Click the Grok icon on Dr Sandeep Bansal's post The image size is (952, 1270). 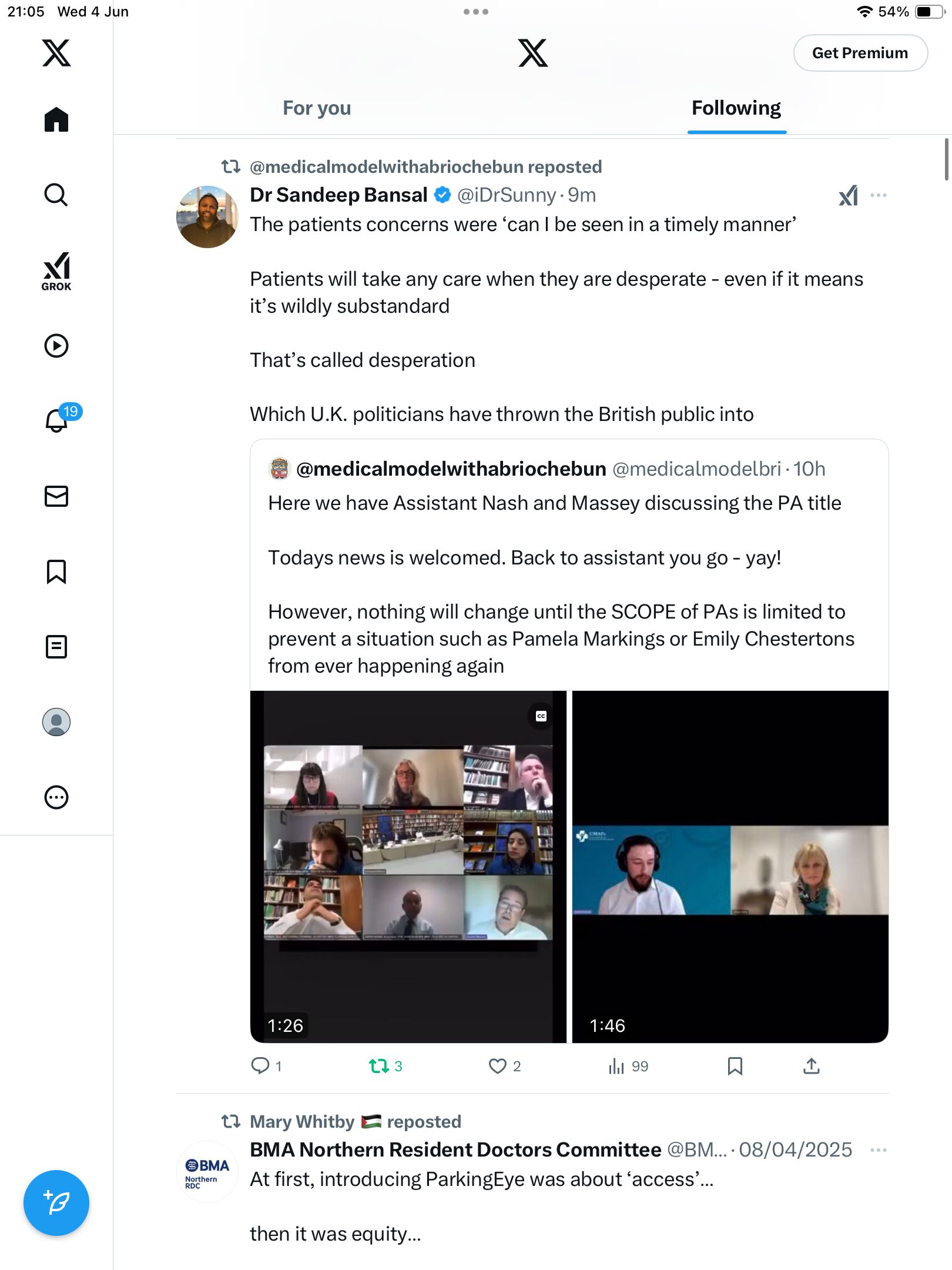click(849, 195)
